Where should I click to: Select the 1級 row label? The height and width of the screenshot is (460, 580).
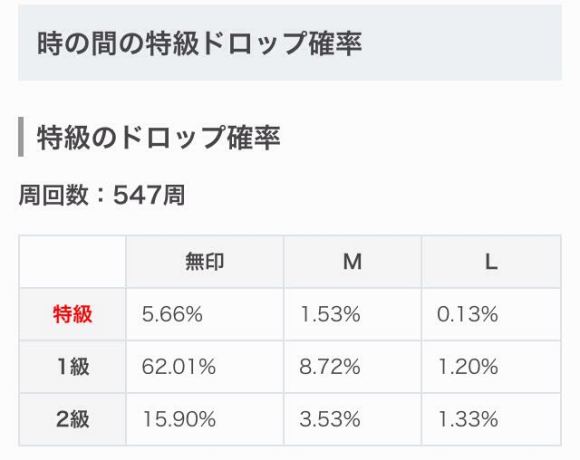[x=72, y=367]
